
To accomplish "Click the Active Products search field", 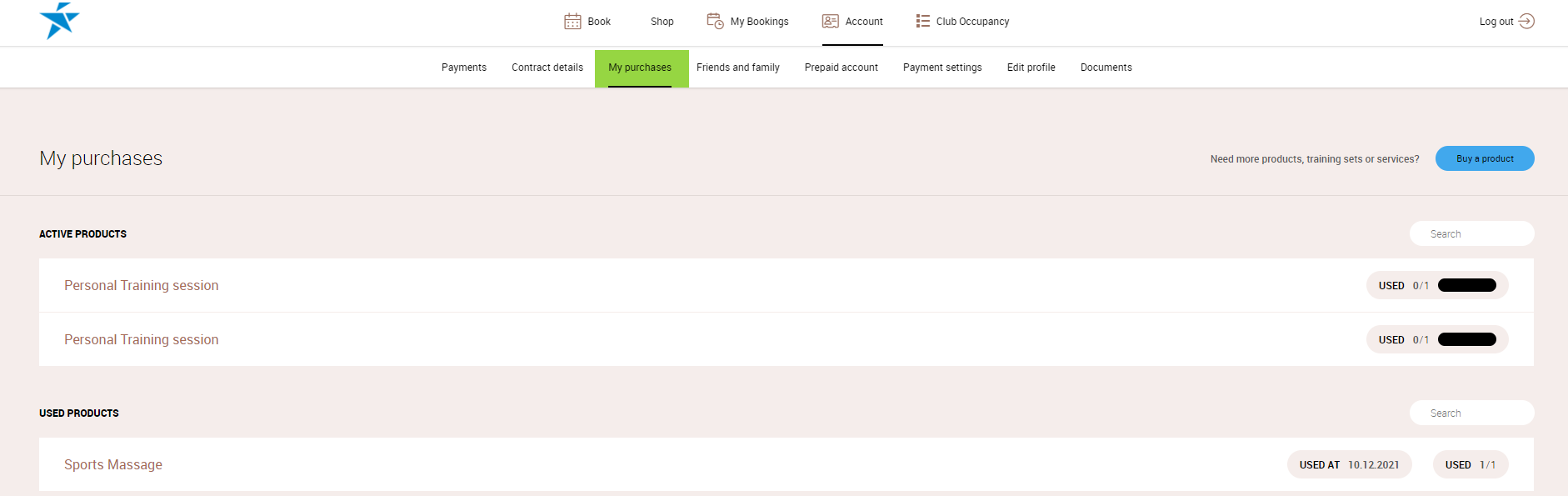I will click(x=1471, y=234).
